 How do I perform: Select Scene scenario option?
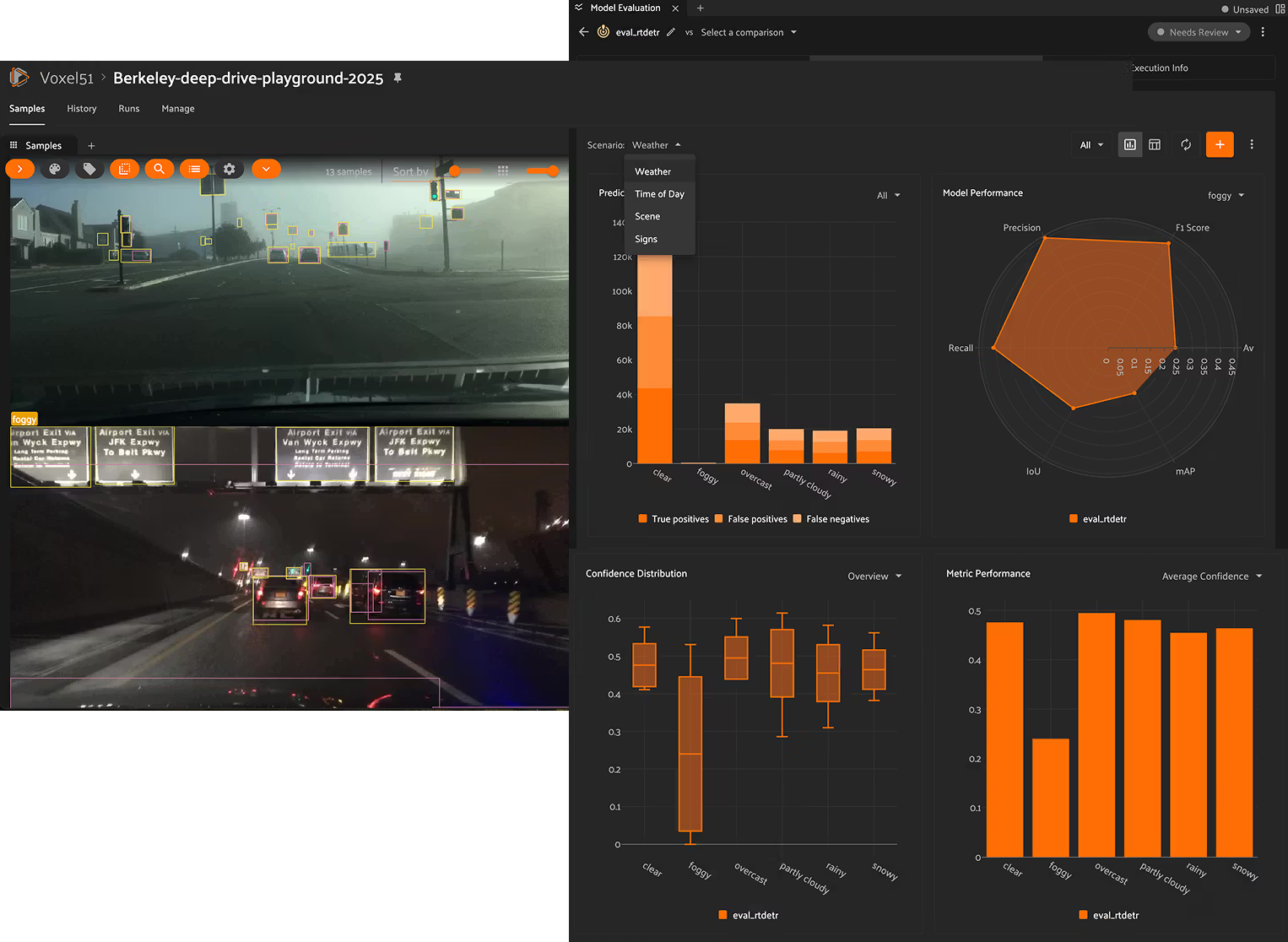point(660,216)
